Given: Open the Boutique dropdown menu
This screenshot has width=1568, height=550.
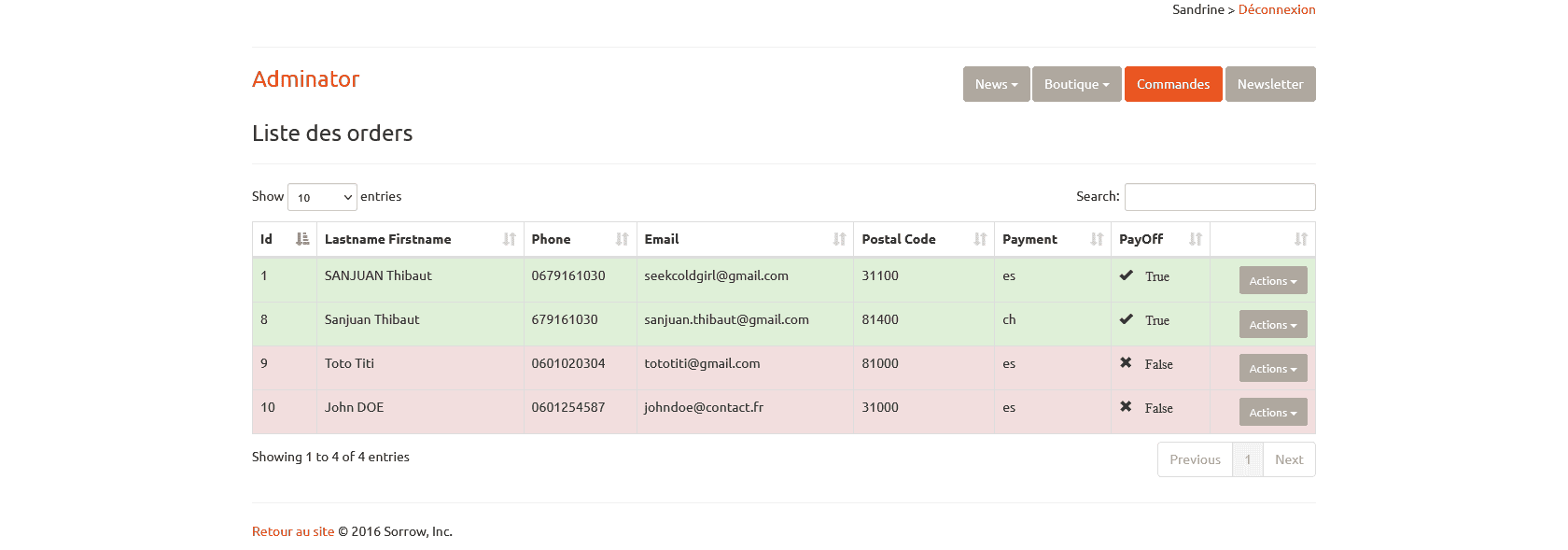Looking at the screenshot, I should pos(1077,84).
